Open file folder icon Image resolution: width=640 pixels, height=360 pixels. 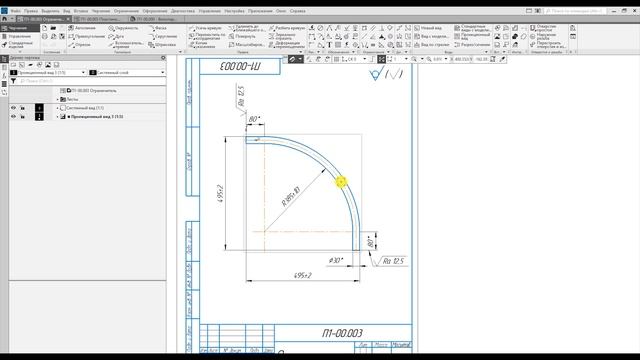tap(53, 28)
